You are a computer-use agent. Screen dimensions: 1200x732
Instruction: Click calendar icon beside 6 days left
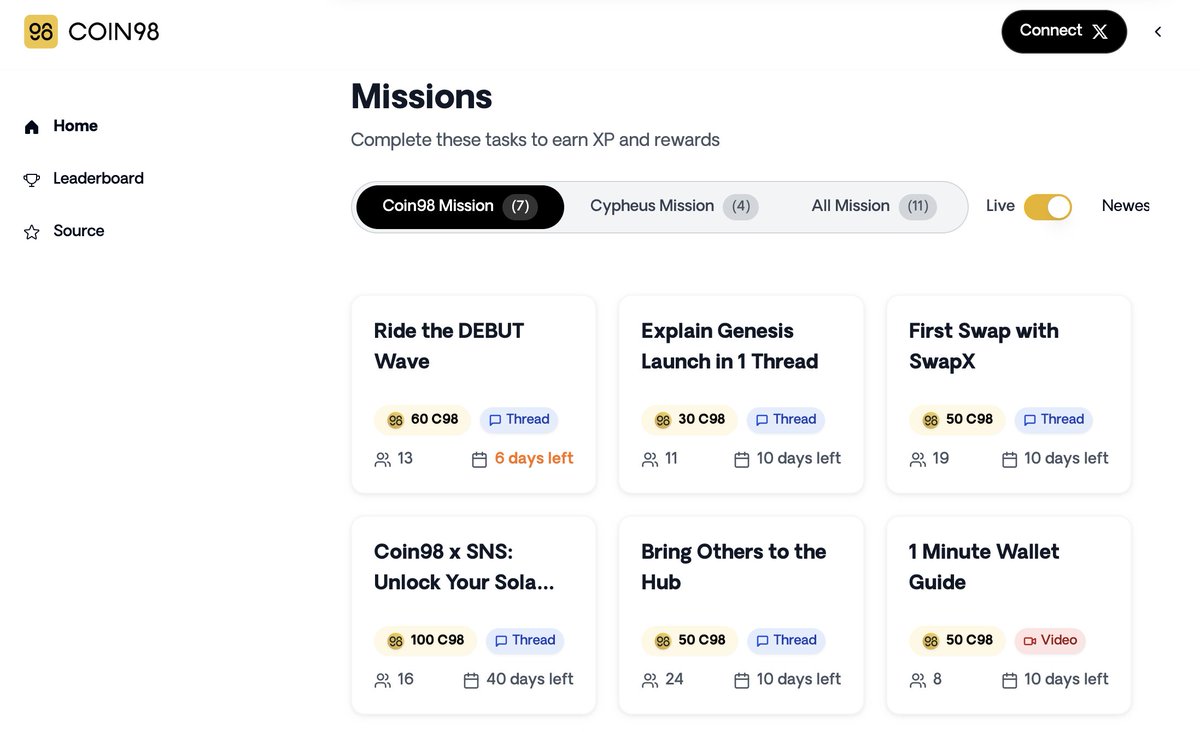click(479, 460)
